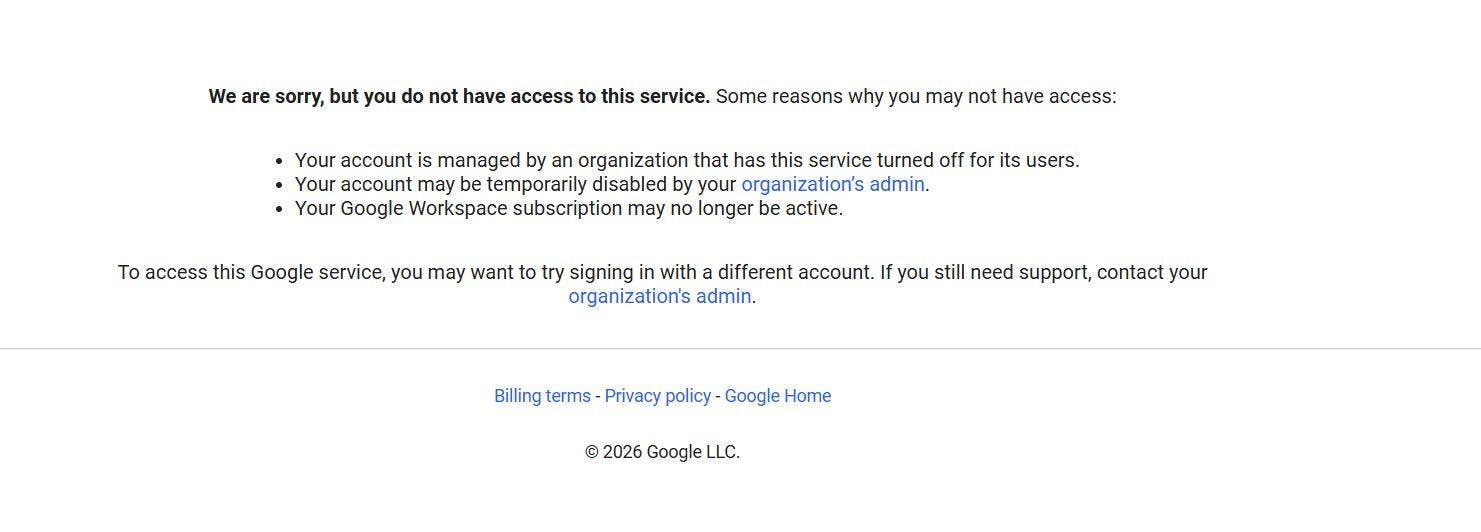The height and width of the screenshot is (532, 1481).
Task: Click the bullet dot of the first reason
Action: [x=280, y=161]
